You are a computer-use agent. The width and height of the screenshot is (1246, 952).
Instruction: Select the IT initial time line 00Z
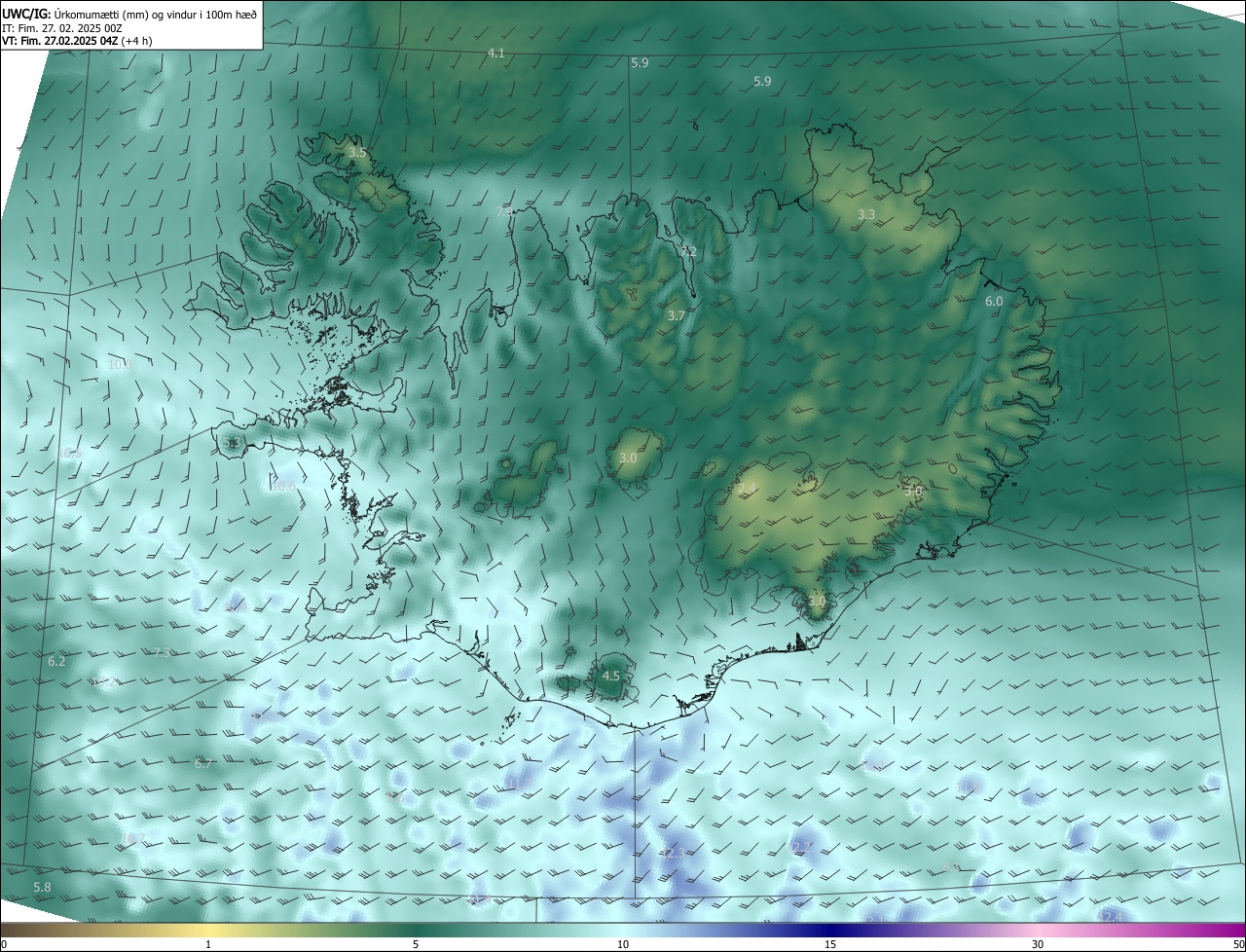[x=62, y=28]
